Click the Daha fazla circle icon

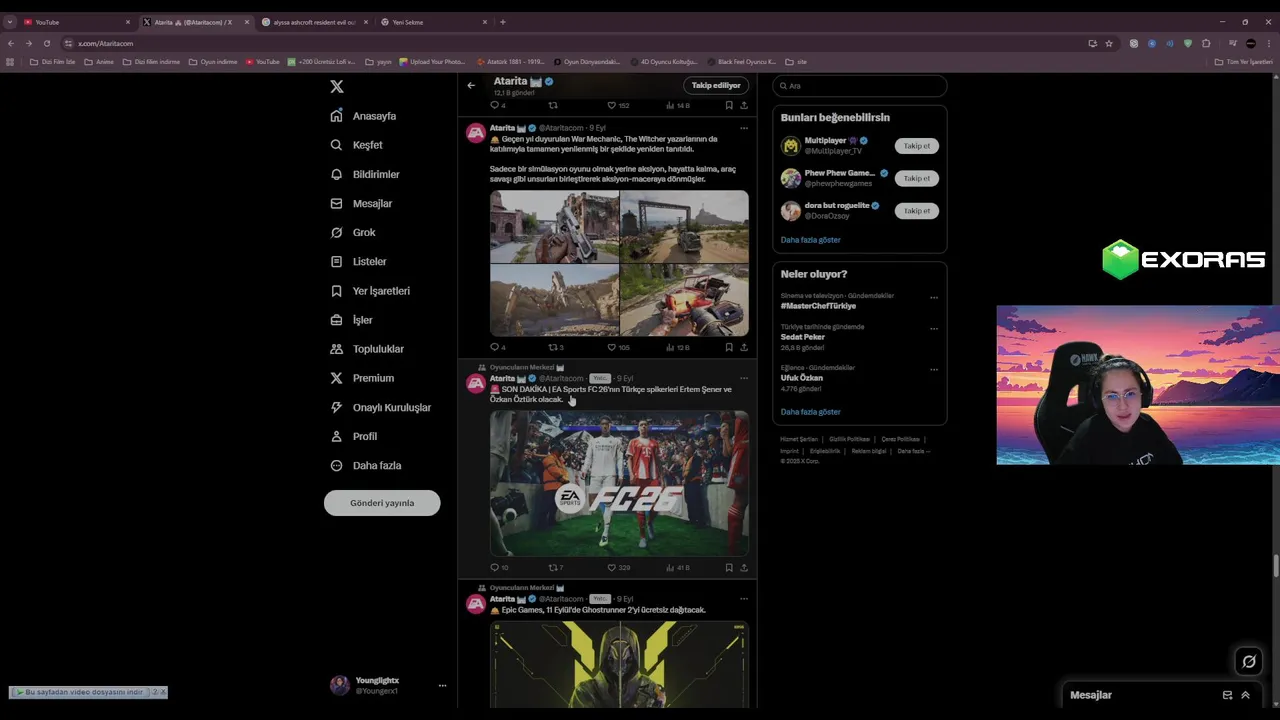[x=336, y=465]
